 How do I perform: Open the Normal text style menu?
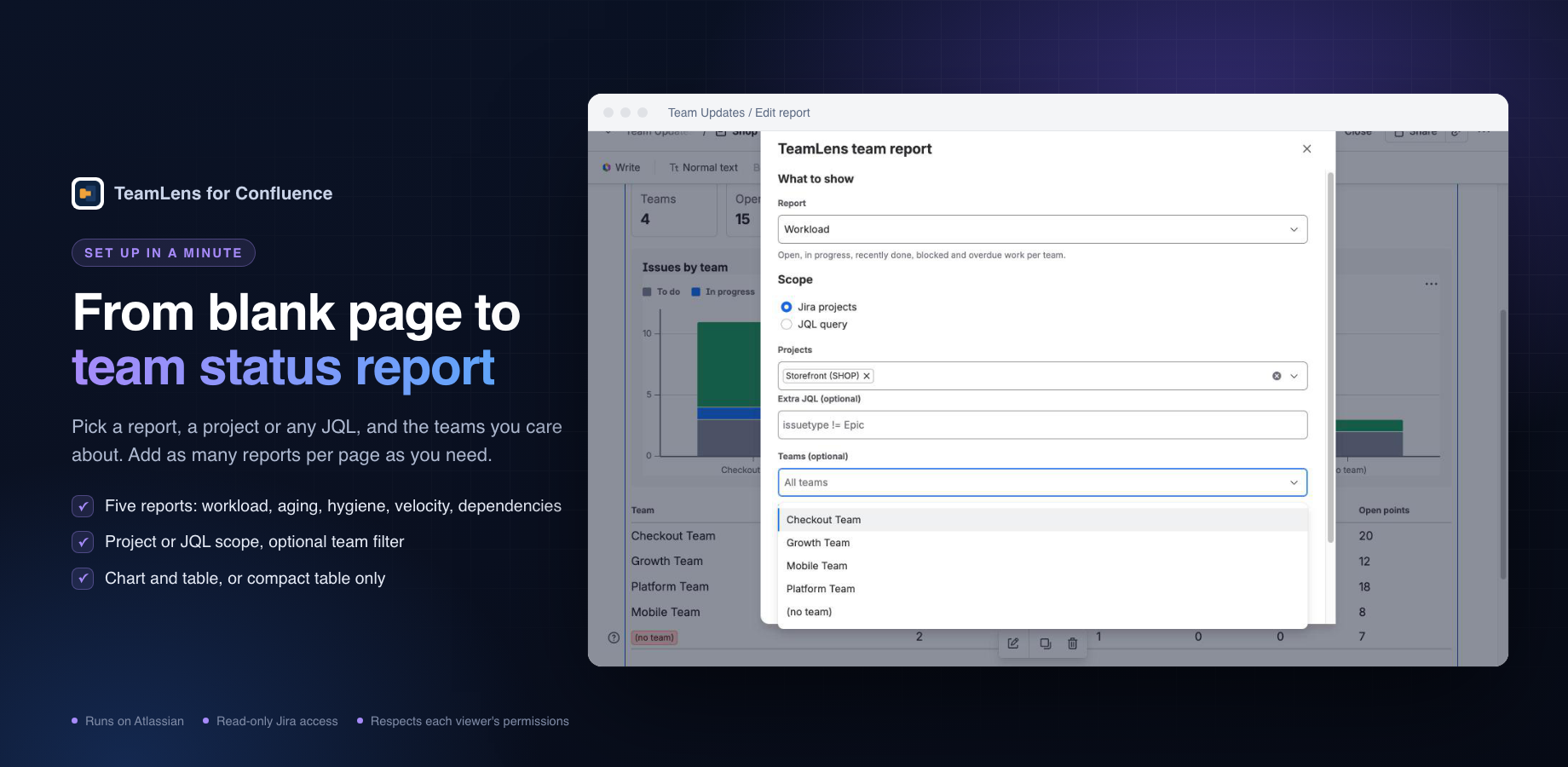704,168
